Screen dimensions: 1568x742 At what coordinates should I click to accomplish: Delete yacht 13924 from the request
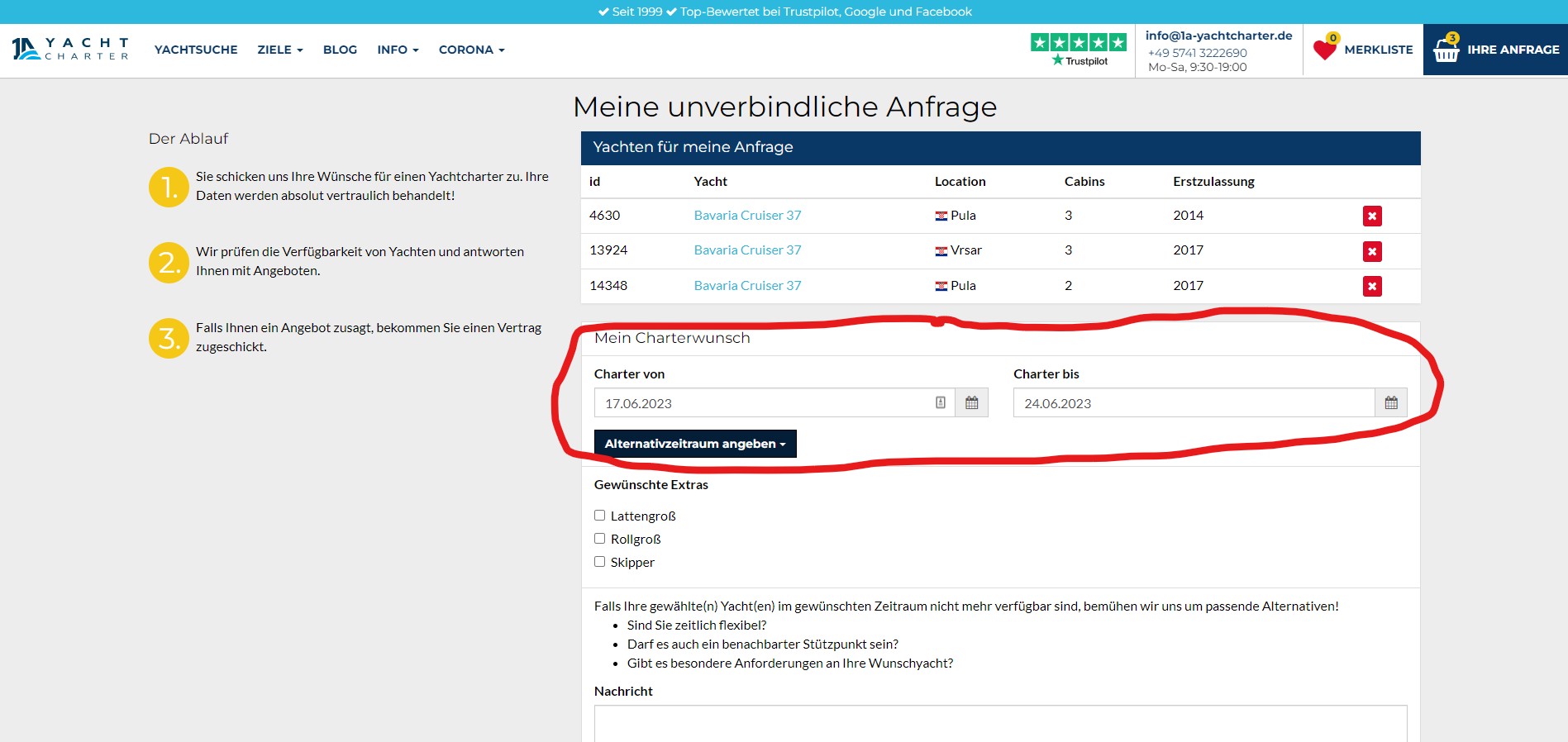point(1372,251)
